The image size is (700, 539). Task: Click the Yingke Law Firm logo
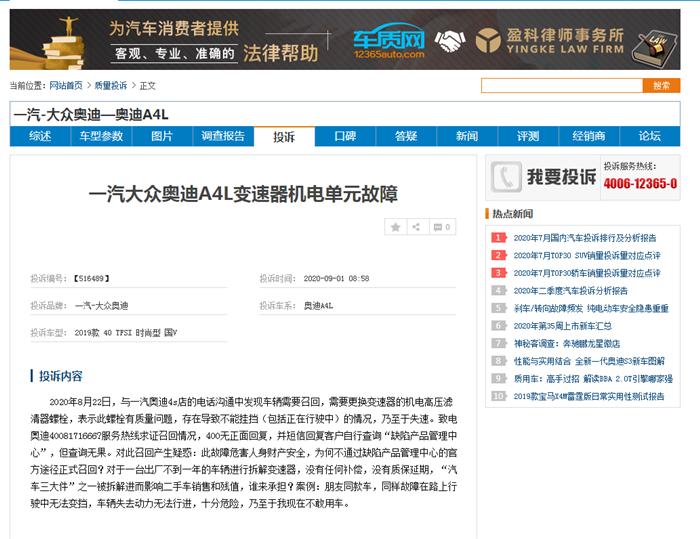[x=550, y=40]
